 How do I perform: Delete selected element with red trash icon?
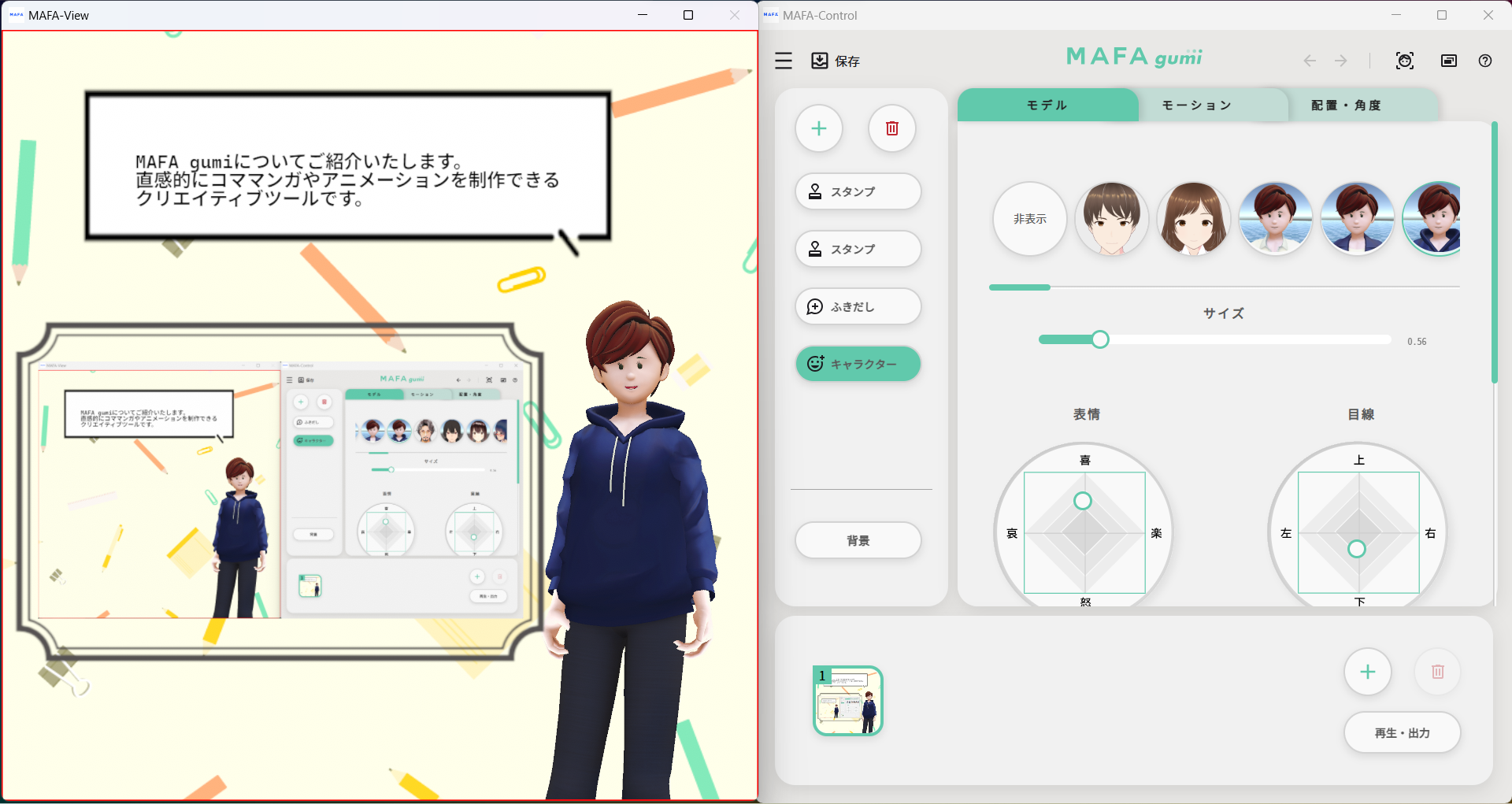click(x=891, y=128)
